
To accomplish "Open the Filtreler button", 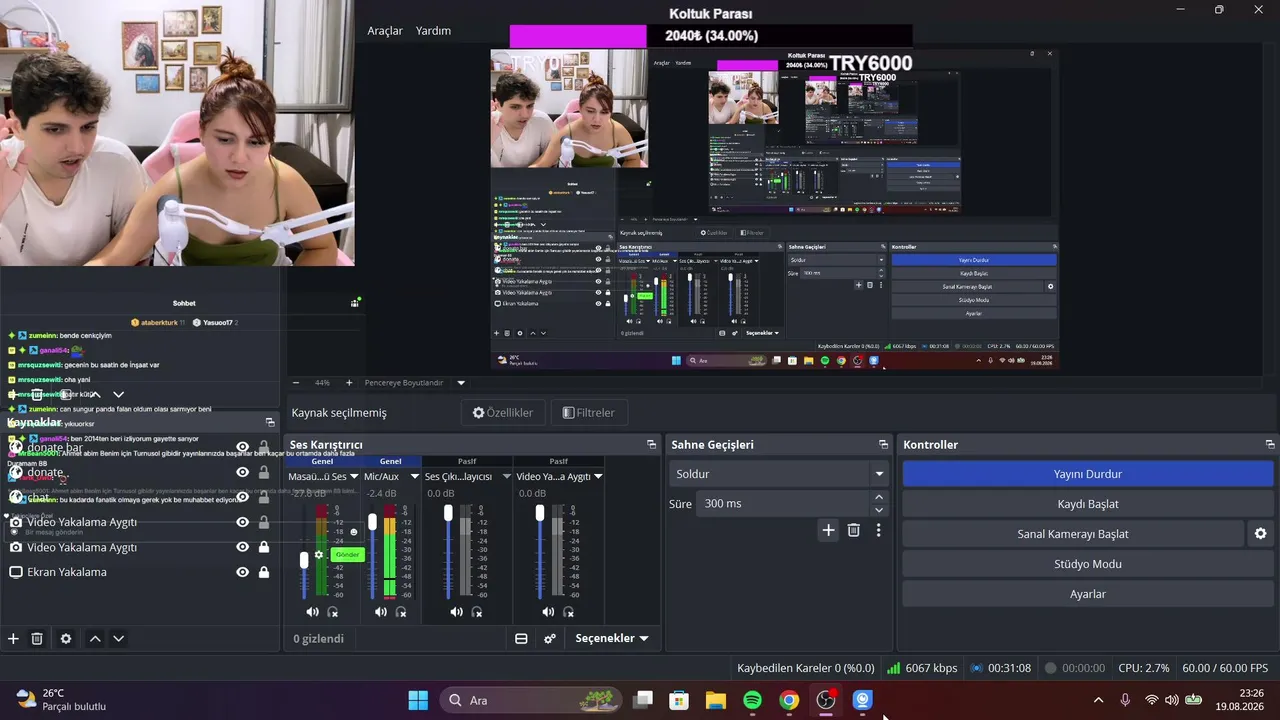I will pos(588,412).
